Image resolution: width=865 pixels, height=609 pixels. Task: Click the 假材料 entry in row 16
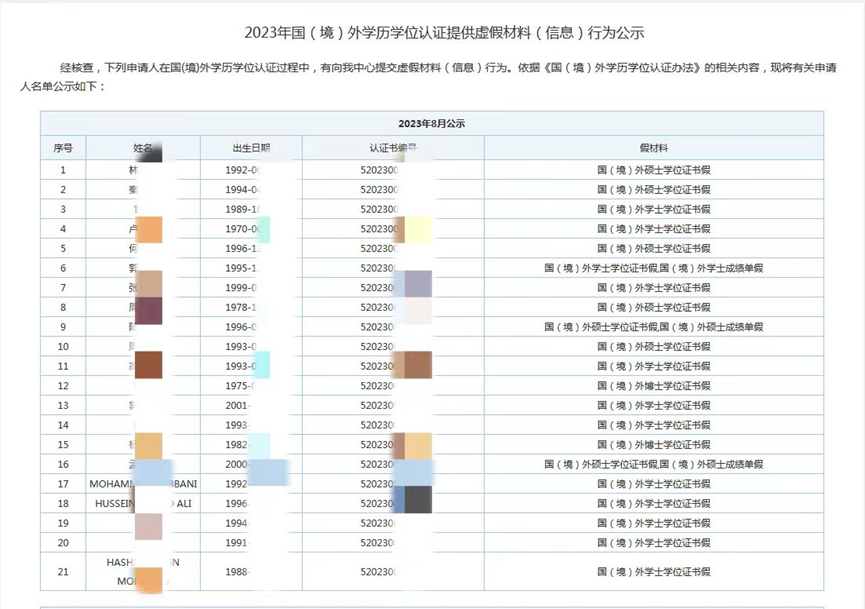tap(654, 464)
